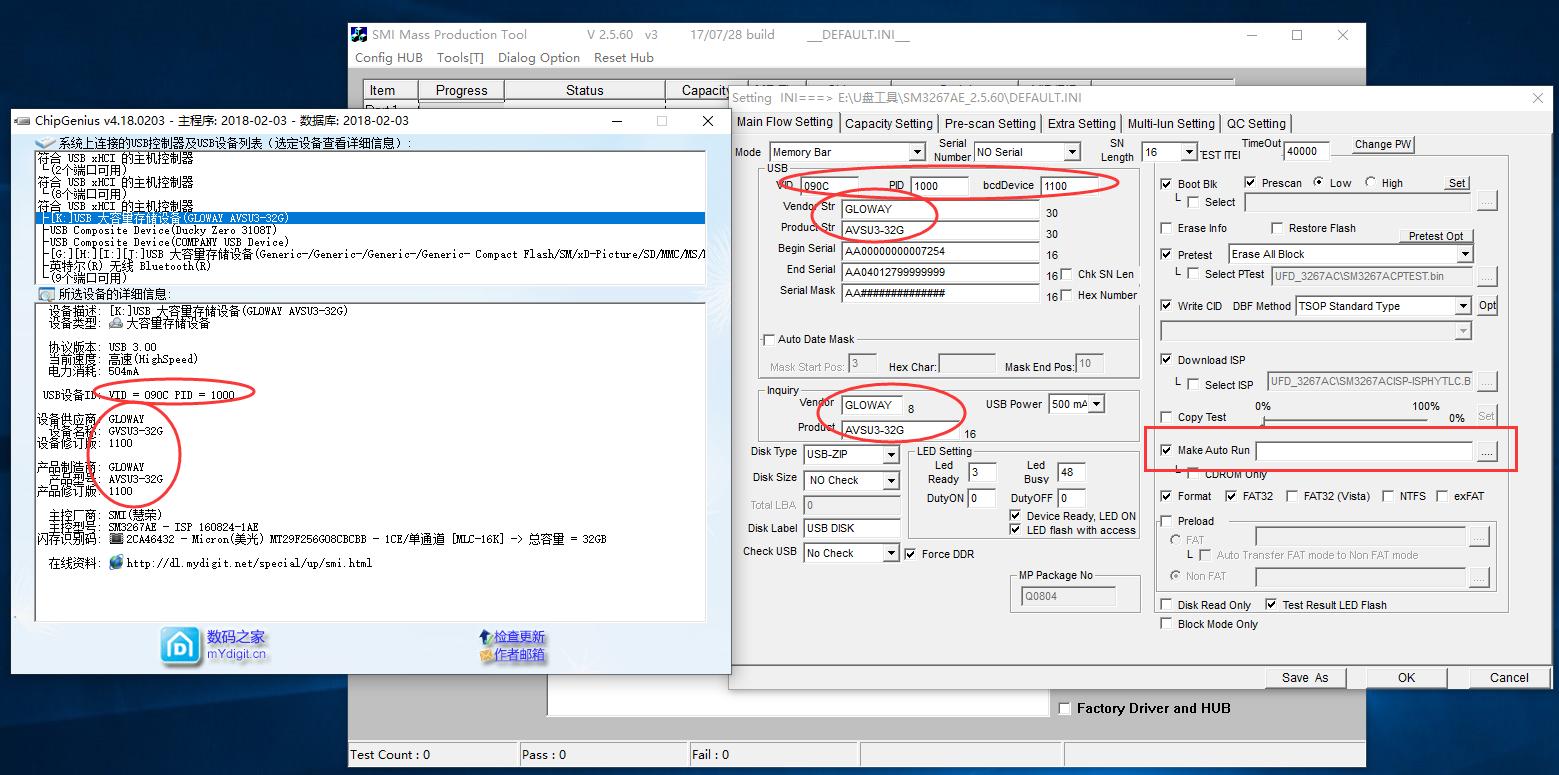This screenshot has height=775, width=1559.
Task: Switch to the Capacity Setting tab
Action: coord(888,123)
